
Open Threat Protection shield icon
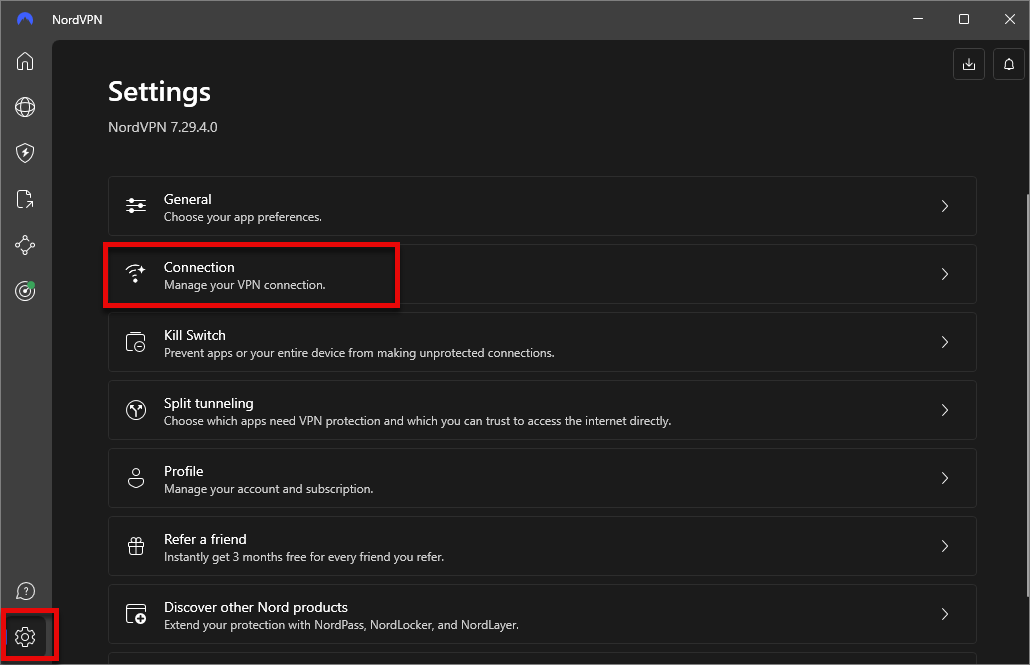(25, 153)
